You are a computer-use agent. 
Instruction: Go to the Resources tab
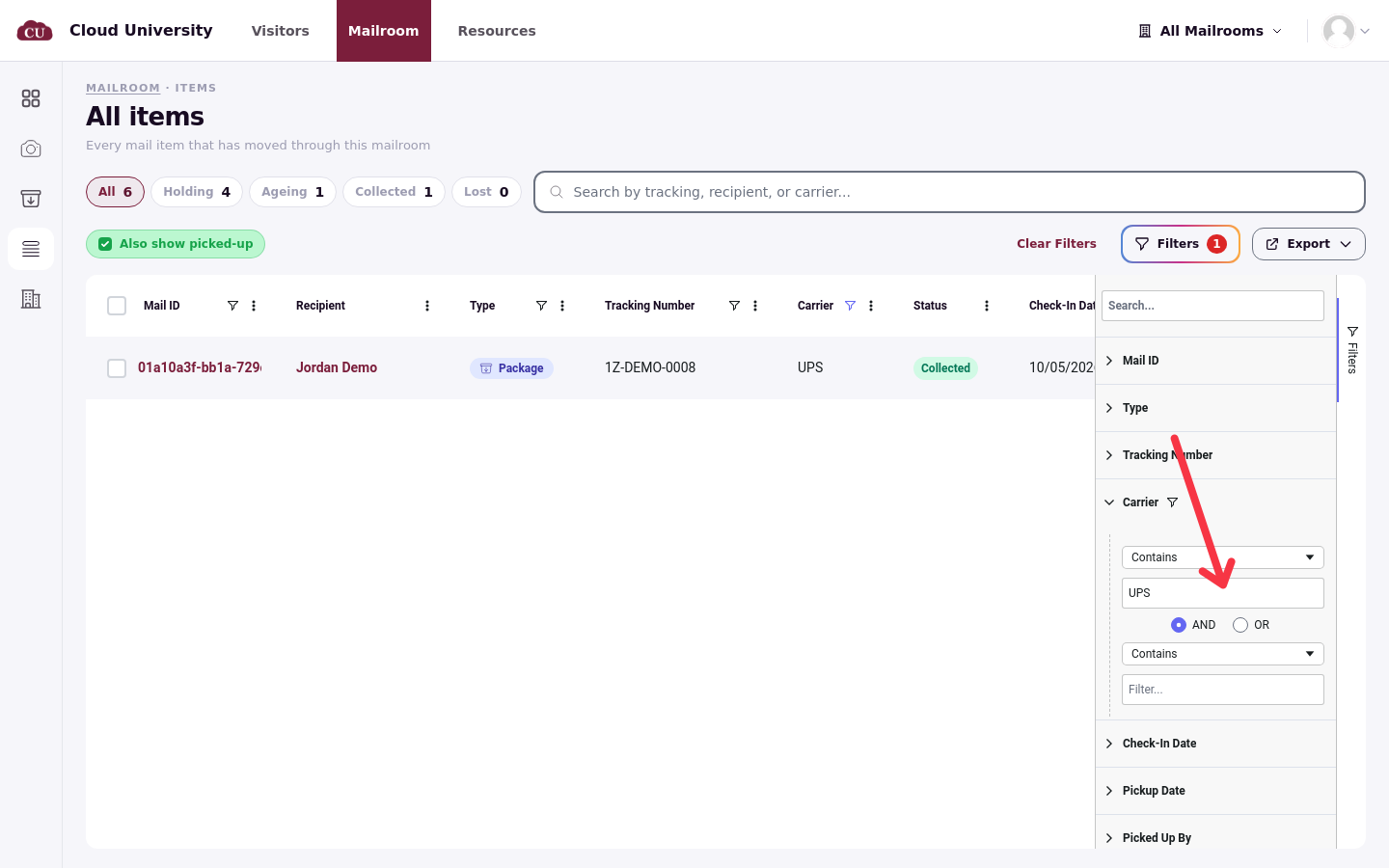pyautogui.click(x=497, y=31)
